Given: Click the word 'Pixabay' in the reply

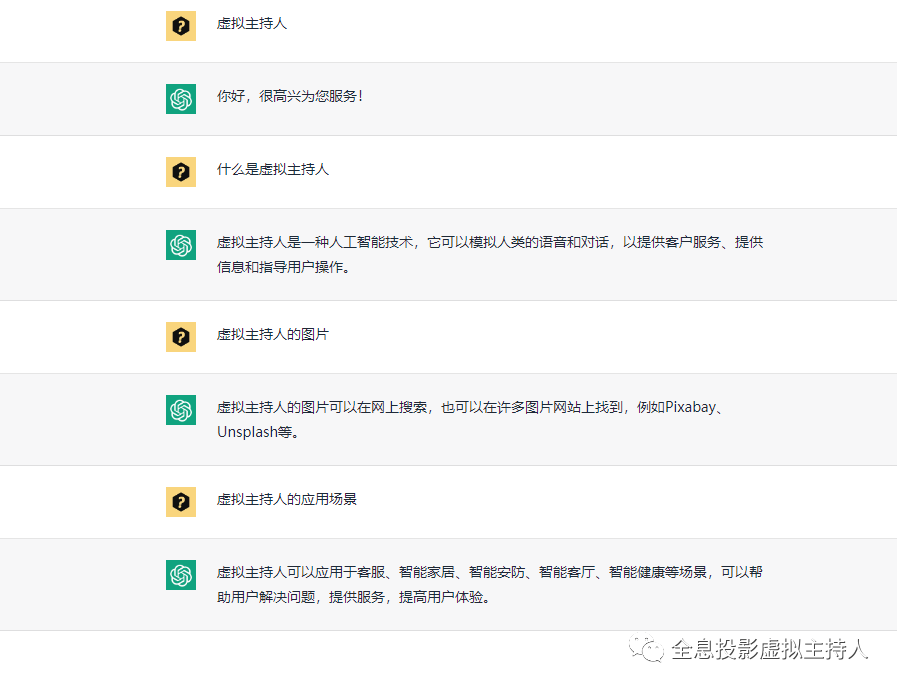Looking at the screenshot, I should pyautogui.click(x=690, y=407).
